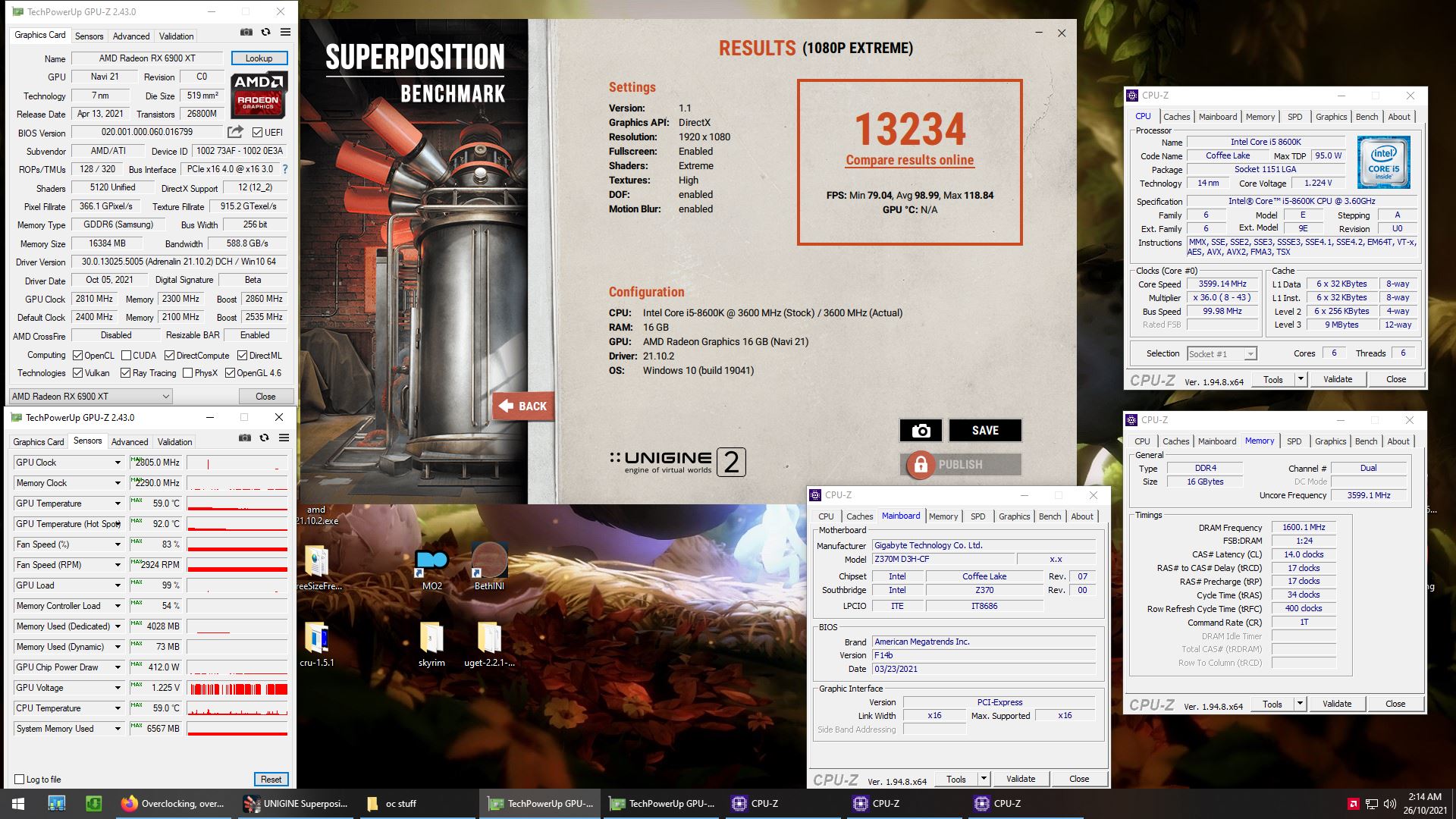This screenshot has height=819, width=1456.
Task: Click the BACK button in Superposition
Action: 523,406
